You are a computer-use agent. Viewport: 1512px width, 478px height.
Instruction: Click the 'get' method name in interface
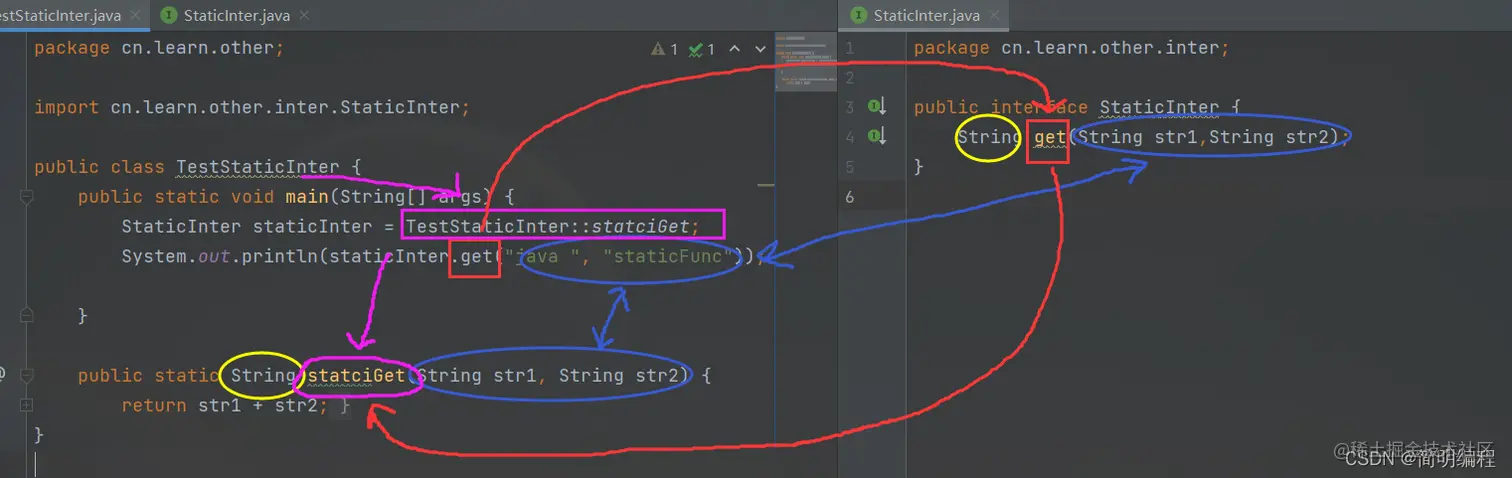pos(1051,137)
